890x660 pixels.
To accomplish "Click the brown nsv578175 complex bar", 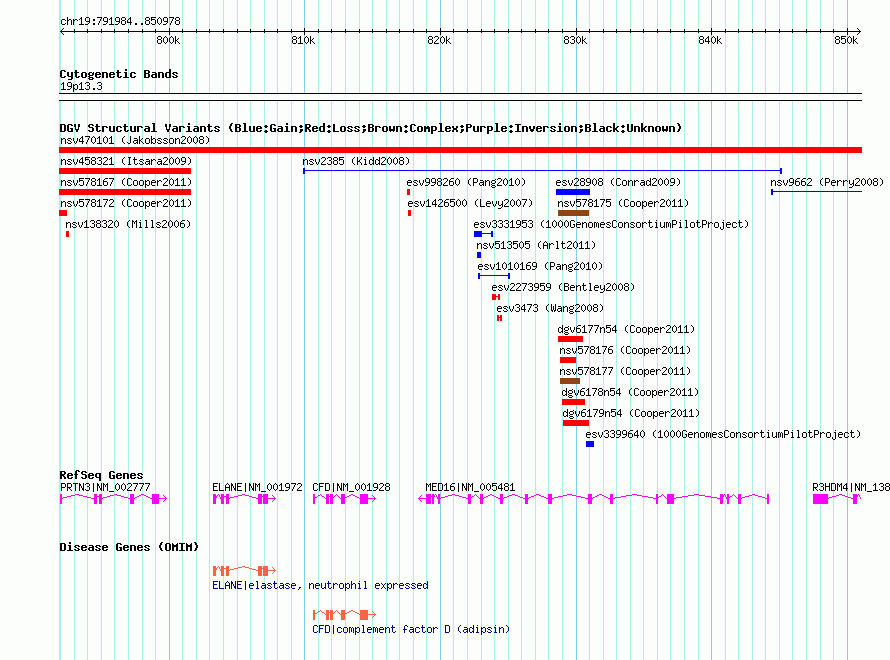I will [x=573, y=213].
